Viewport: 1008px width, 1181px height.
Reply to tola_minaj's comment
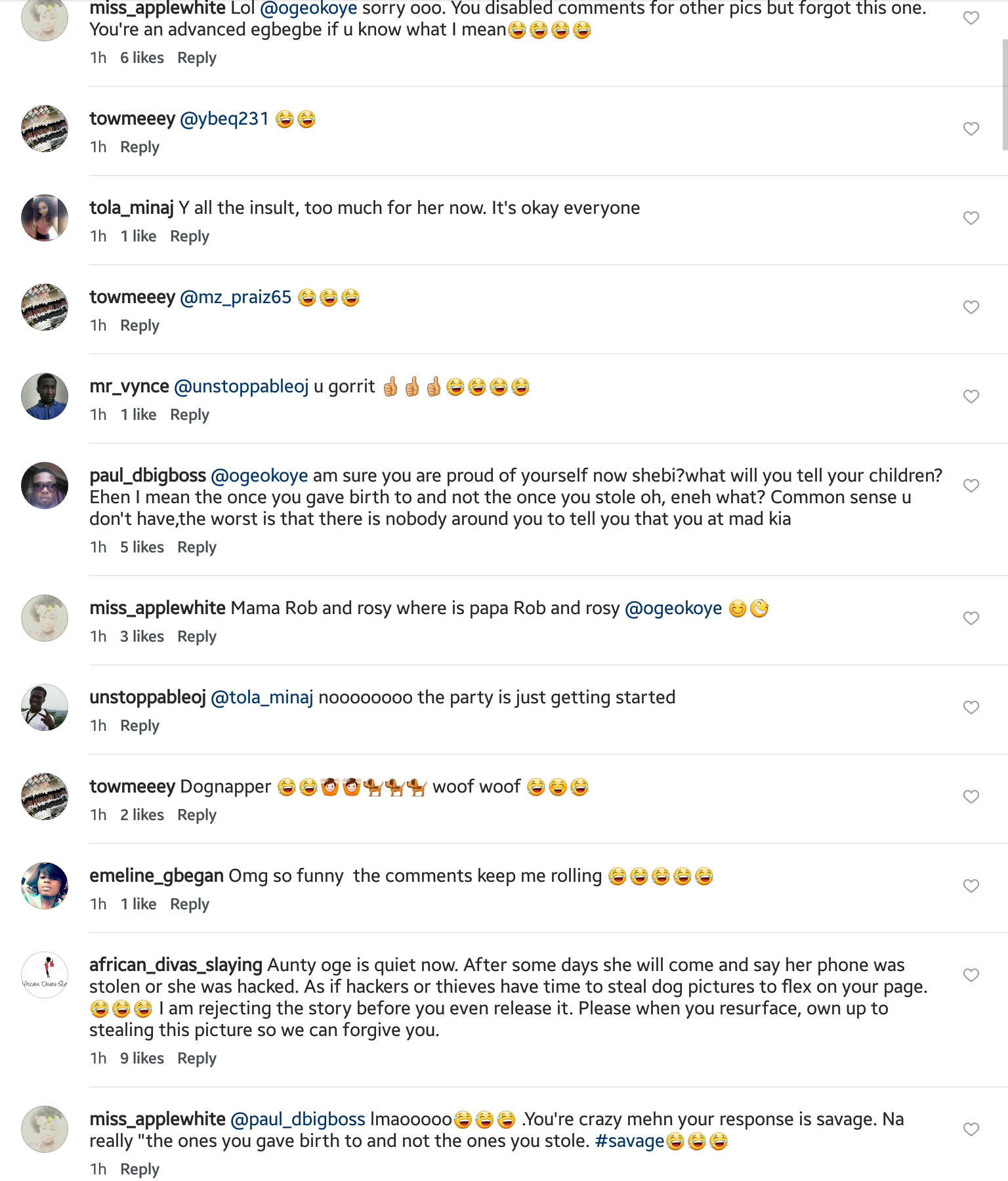click(x=189, y=236)
